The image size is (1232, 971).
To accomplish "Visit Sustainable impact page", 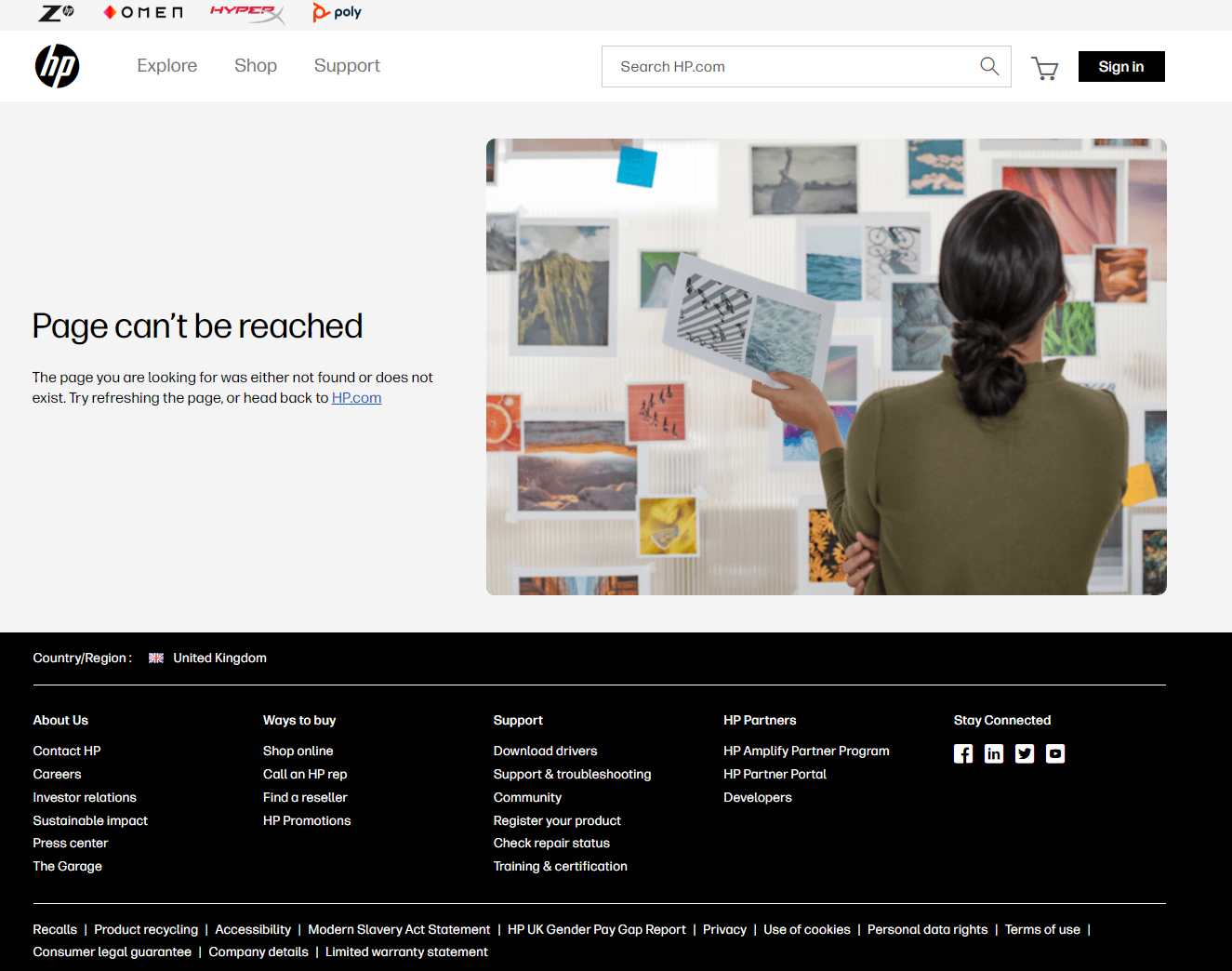I will tap(90, 820).
